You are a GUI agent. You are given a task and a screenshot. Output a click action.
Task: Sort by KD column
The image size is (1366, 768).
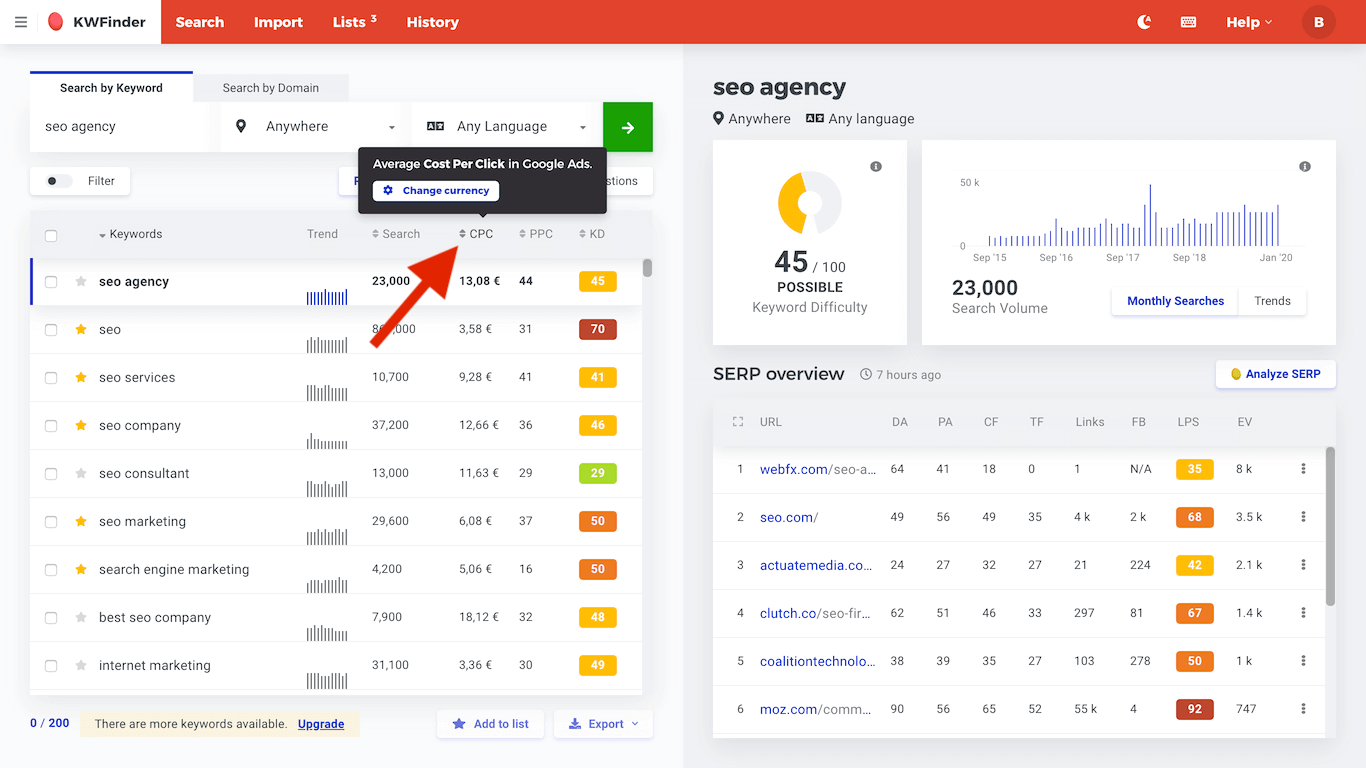tap(591, 234)
